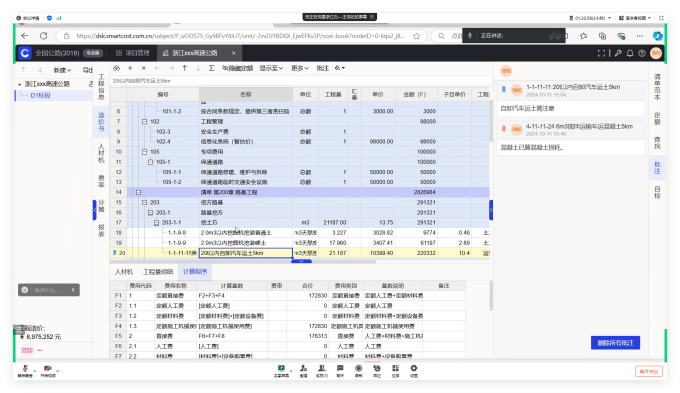
Task: Click the wrench tools icon in header
Action: click(x=618, y=53)
